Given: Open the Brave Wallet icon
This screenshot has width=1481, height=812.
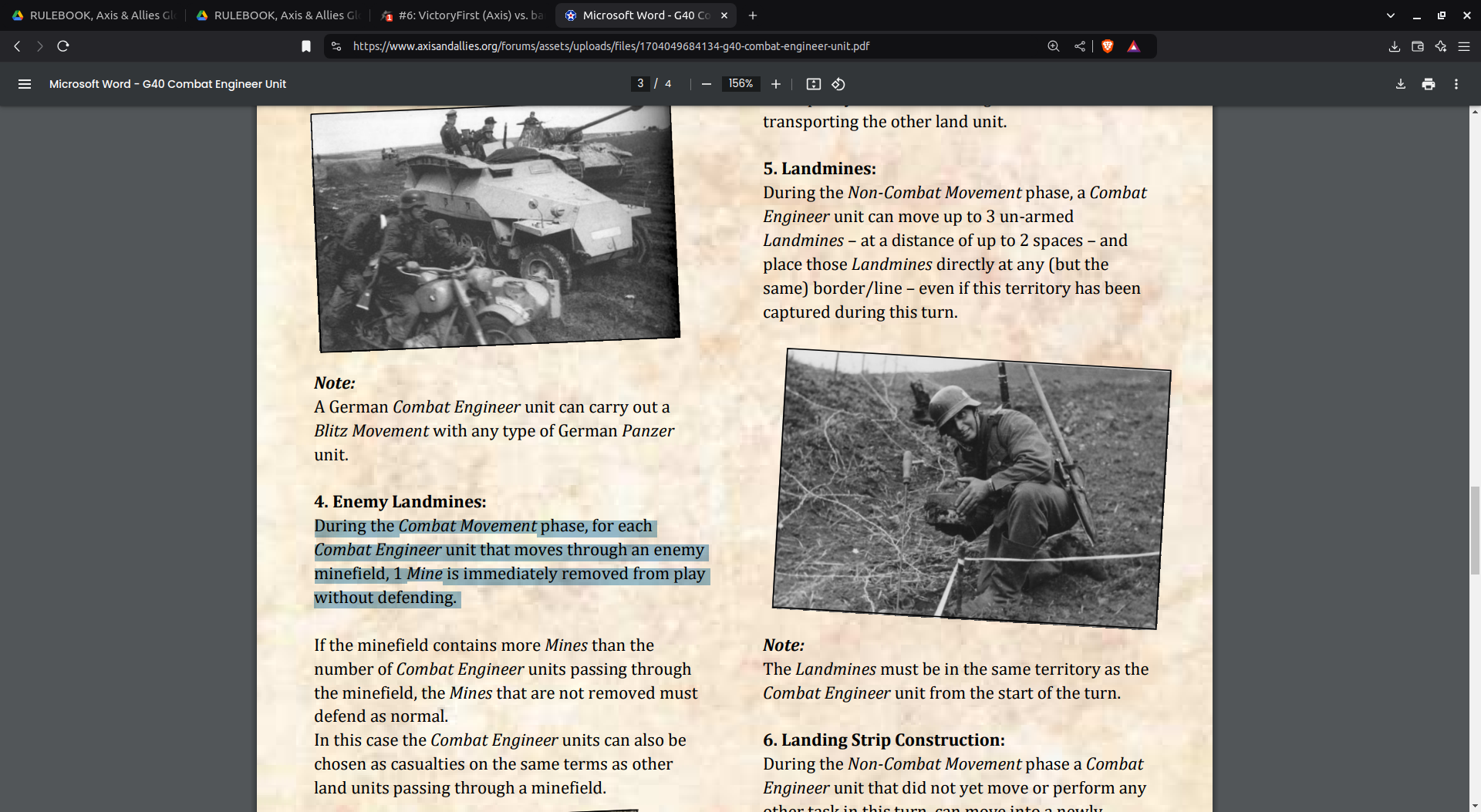Looking at the screenshot, I should 1418,46.
